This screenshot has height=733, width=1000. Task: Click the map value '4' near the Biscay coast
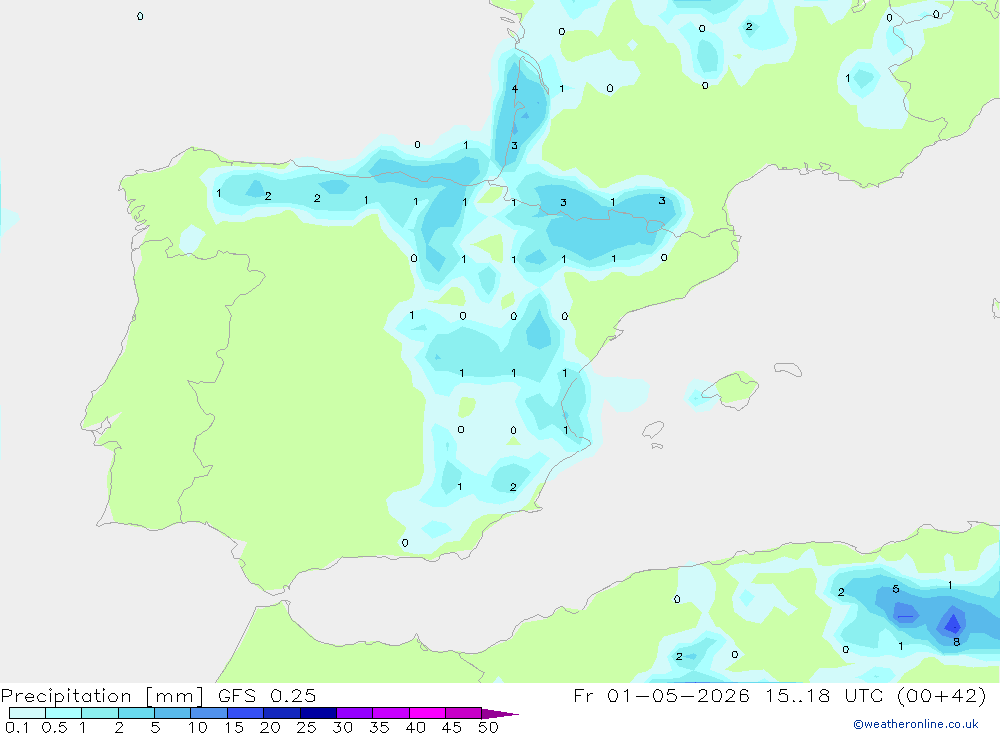tap(515, 89)
